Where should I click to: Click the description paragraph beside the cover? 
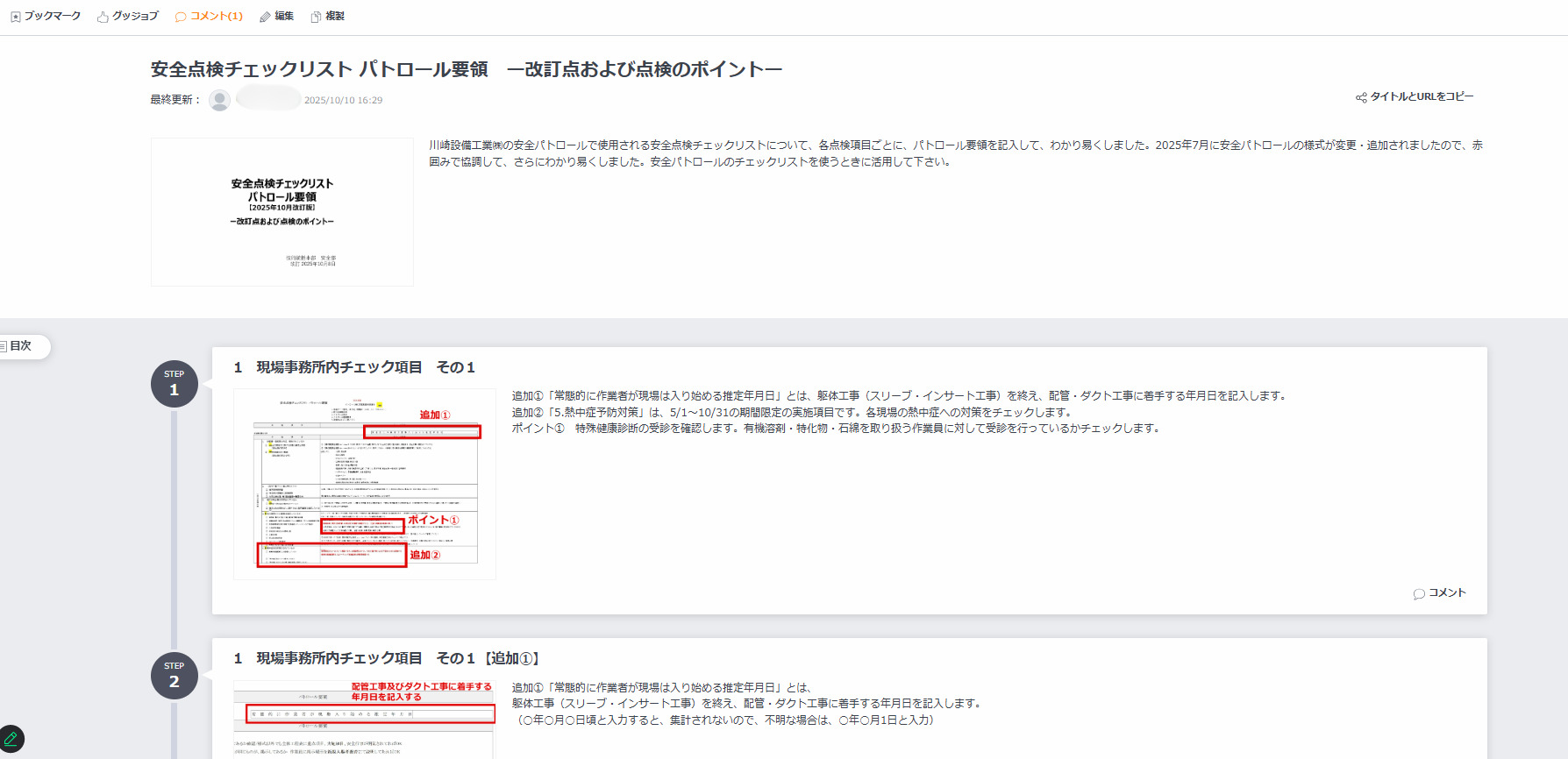(954, 153)
